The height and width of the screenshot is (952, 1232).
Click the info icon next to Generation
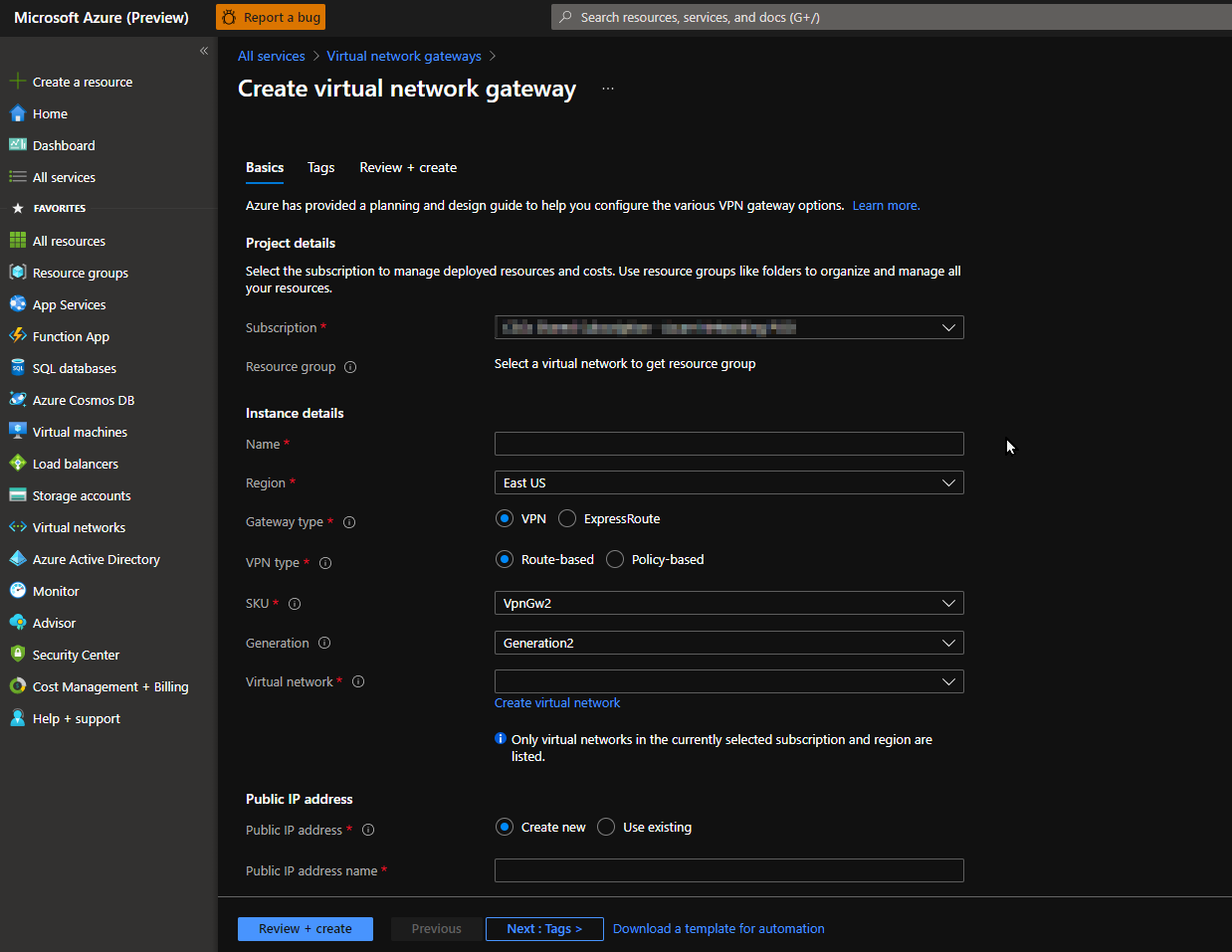(x=324, y=644)
